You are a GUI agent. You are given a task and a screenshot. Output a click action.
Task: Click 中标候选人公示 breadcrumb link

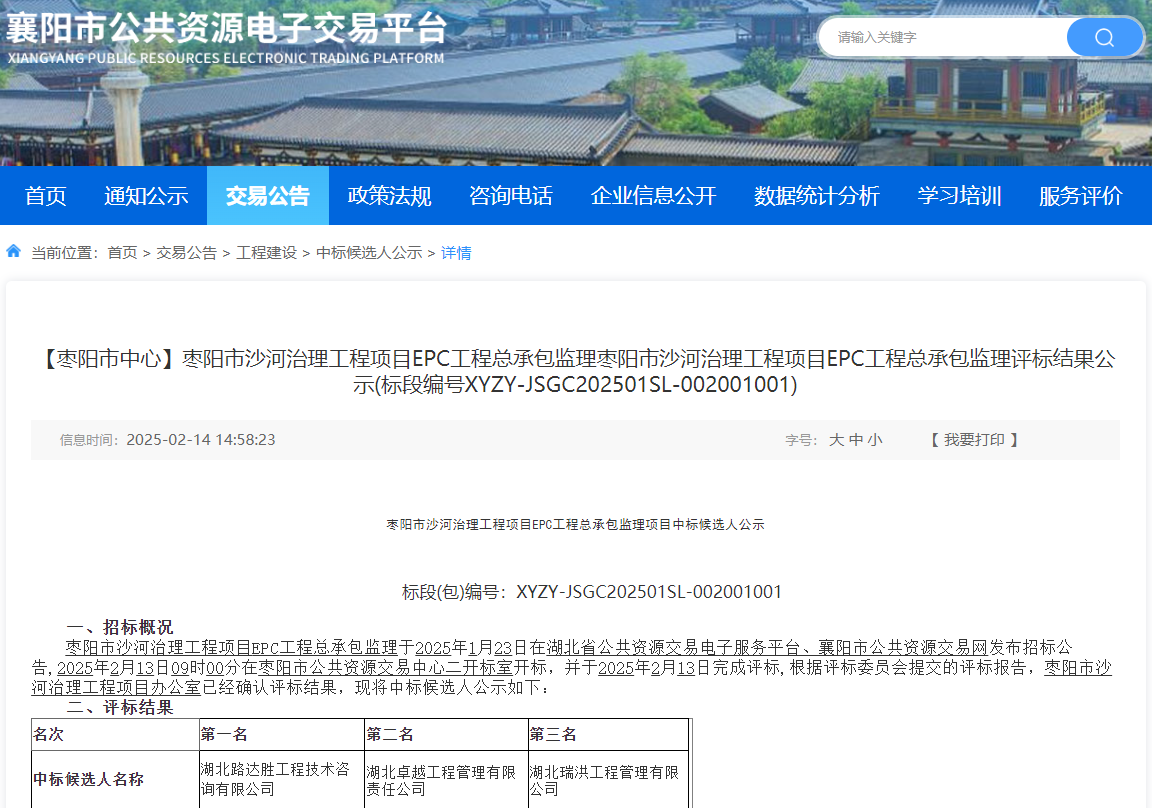[x=369, y=253]
